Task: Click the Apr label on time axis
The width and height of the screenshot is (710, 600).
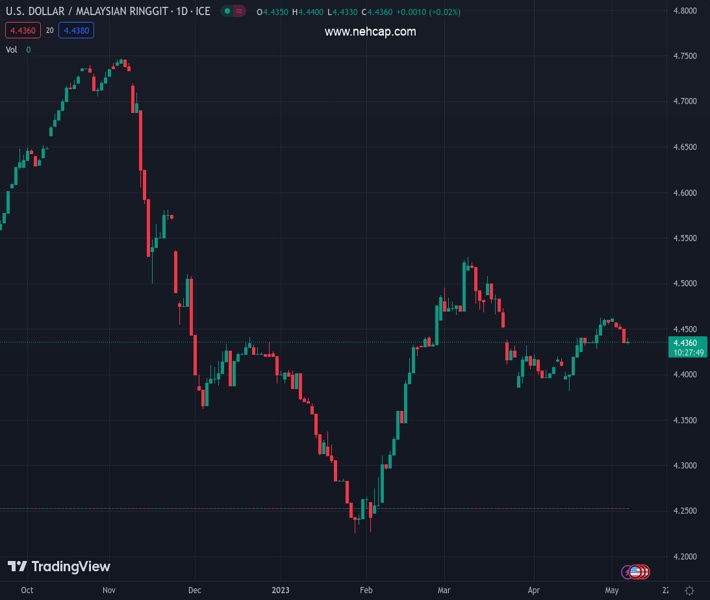Action: [x=533, y=591]
